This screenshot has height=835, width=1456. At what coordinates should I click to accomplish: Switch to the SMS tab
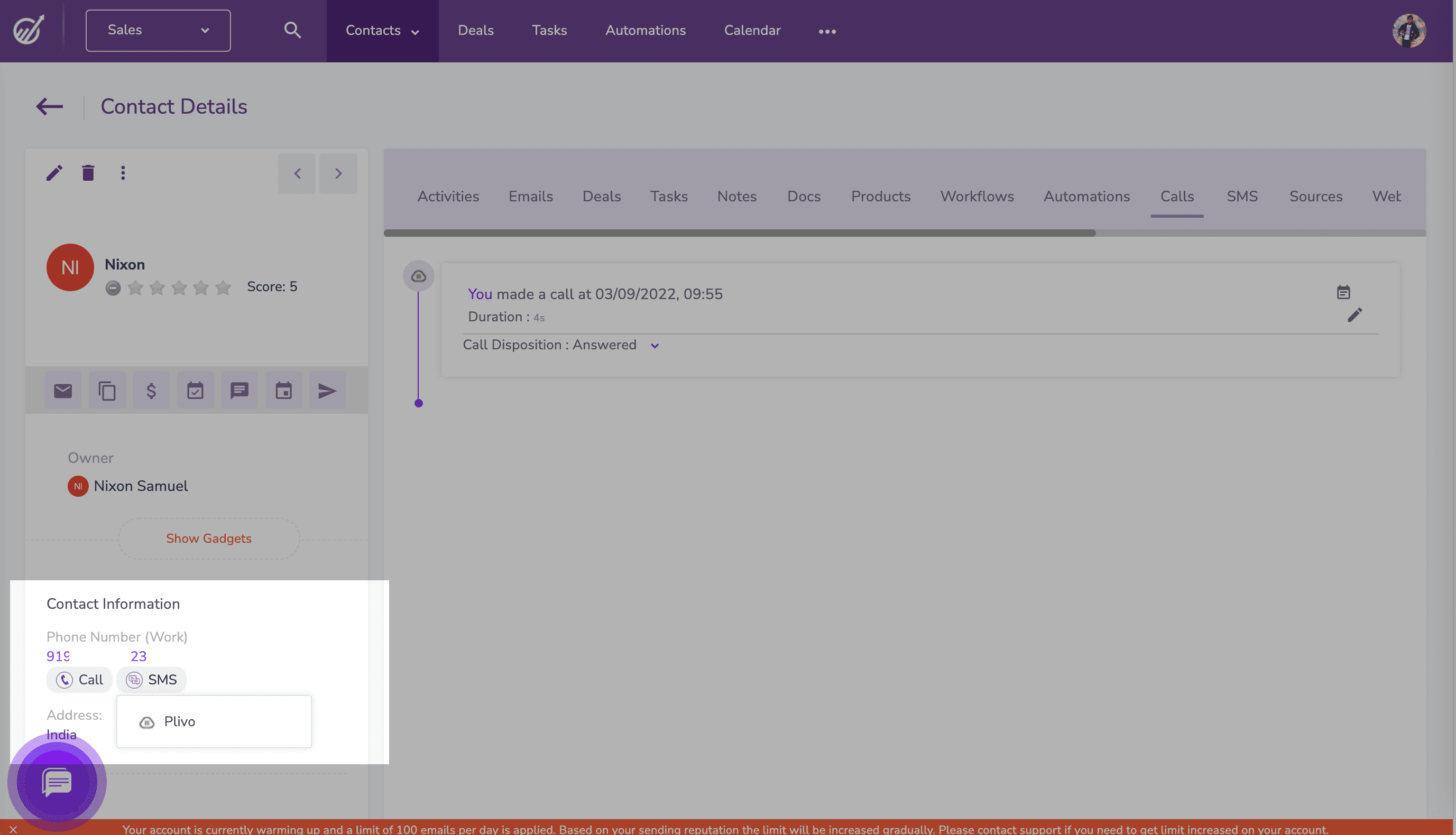point(1242,196)
